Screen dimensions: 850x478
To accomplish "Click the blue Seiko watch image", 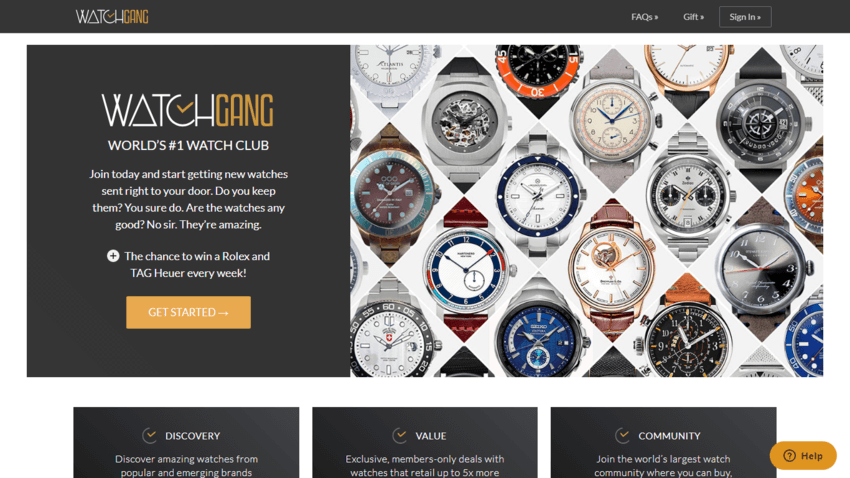I will click(x=539, y=336).
